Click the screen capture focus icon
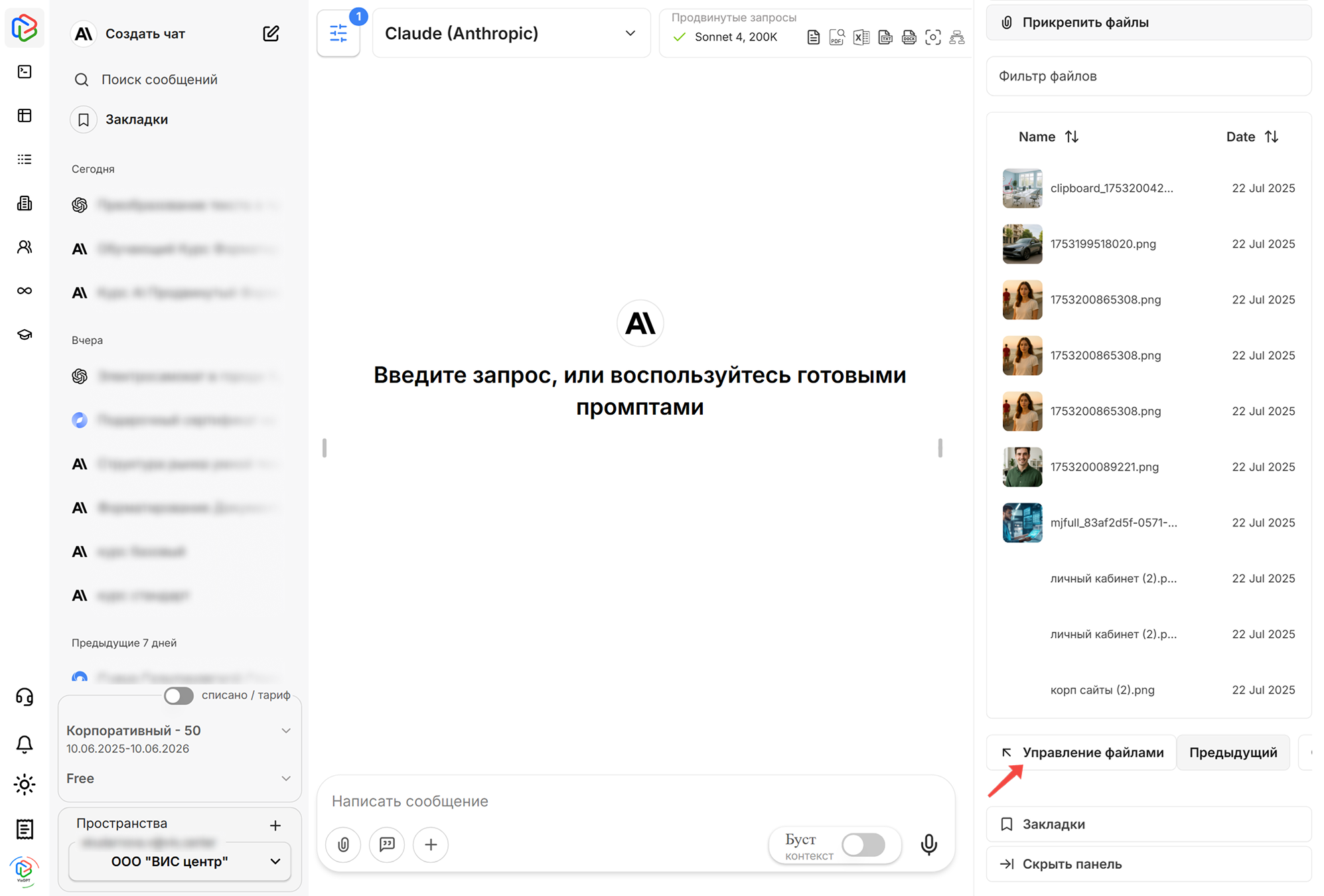Image resolution: width=1324 pixels, height=896 pixels. 933,37
